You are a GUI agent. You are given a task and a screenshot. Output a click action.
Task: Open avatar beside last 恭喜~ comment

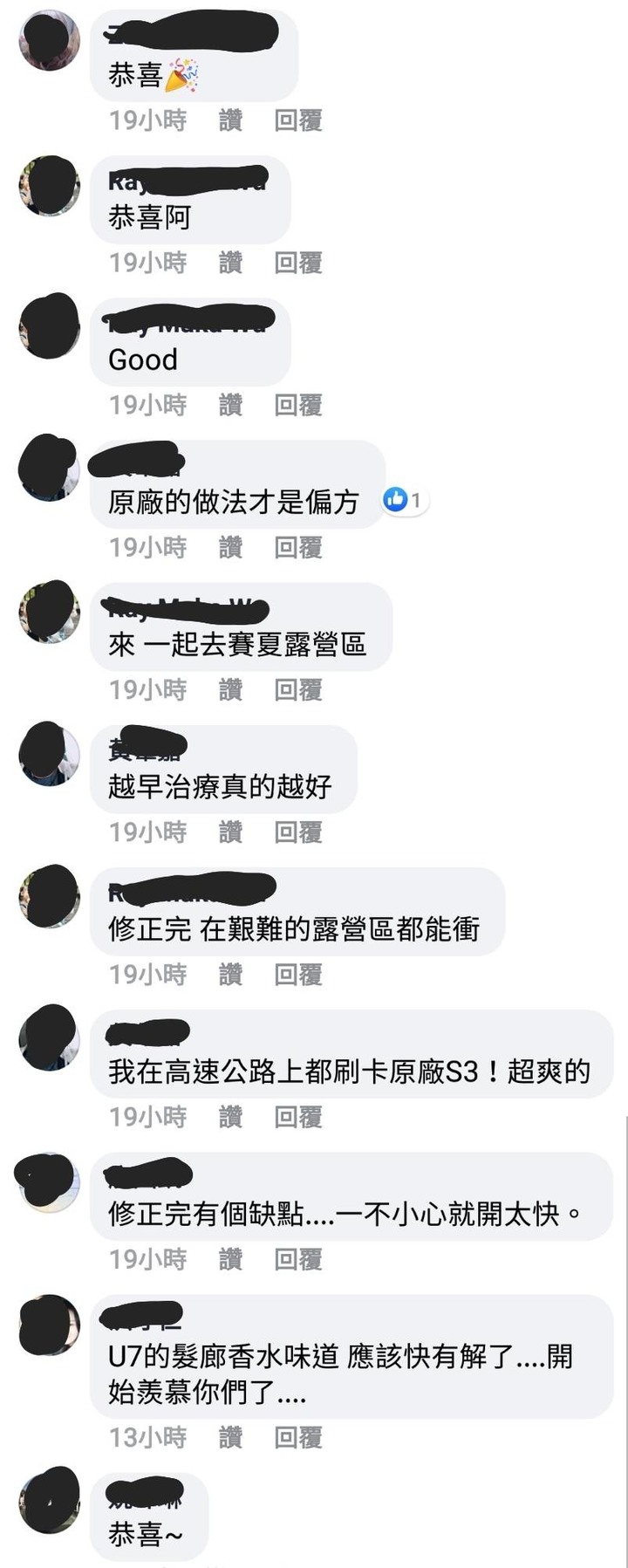[50, 1499]
